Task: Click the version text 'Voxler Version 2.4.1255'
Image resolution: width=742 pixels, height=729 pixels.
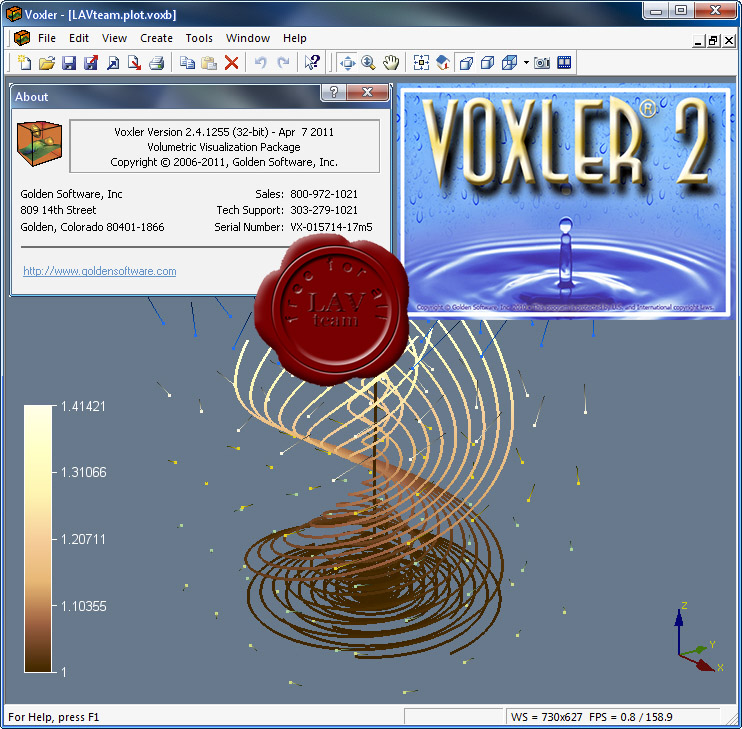Action: pos(172,132)
